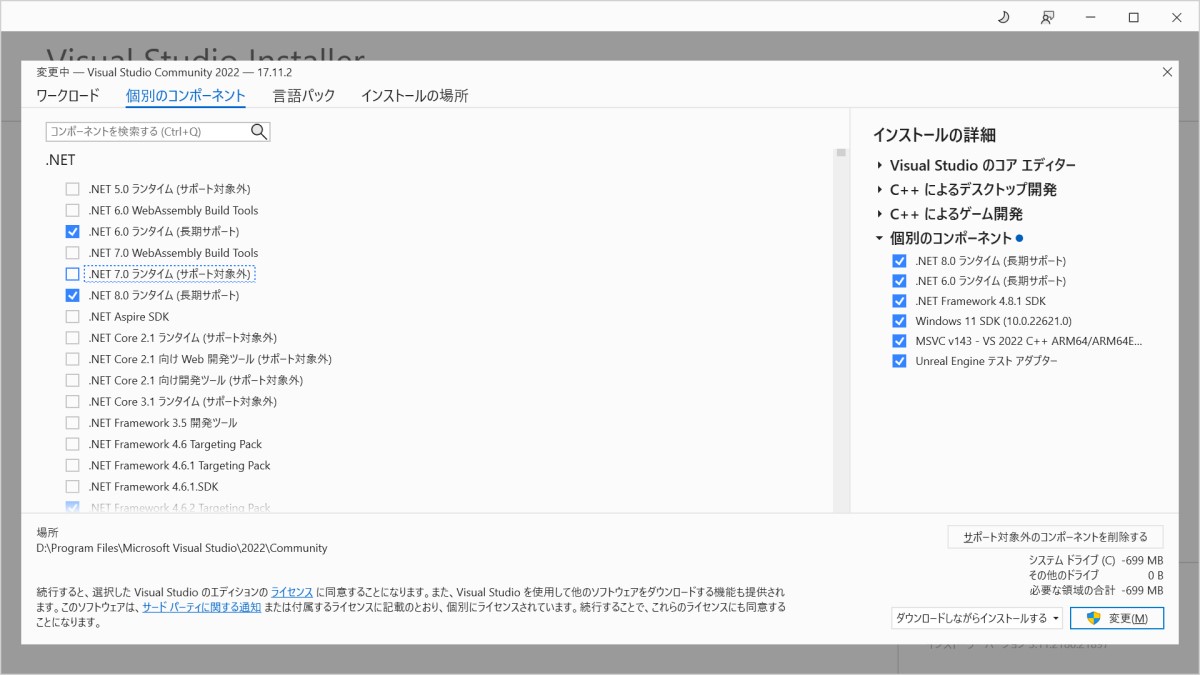The image size is (1200, 675).
Task: Collapse 個別のコンポーネント section in install details
Action: click(879, 238)
